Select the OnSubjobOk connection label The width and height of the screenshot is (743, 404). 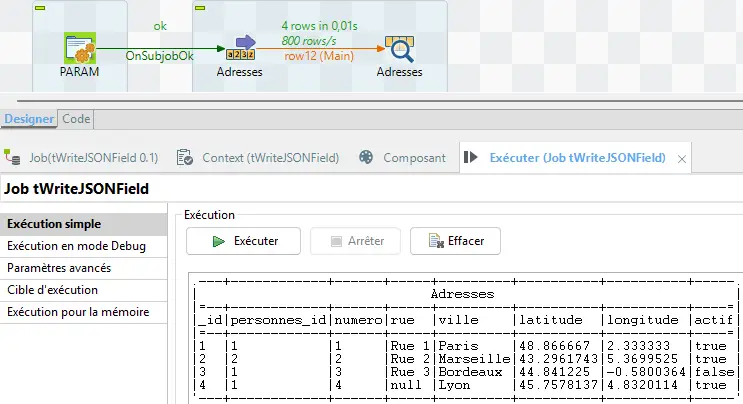click(157, 56)
